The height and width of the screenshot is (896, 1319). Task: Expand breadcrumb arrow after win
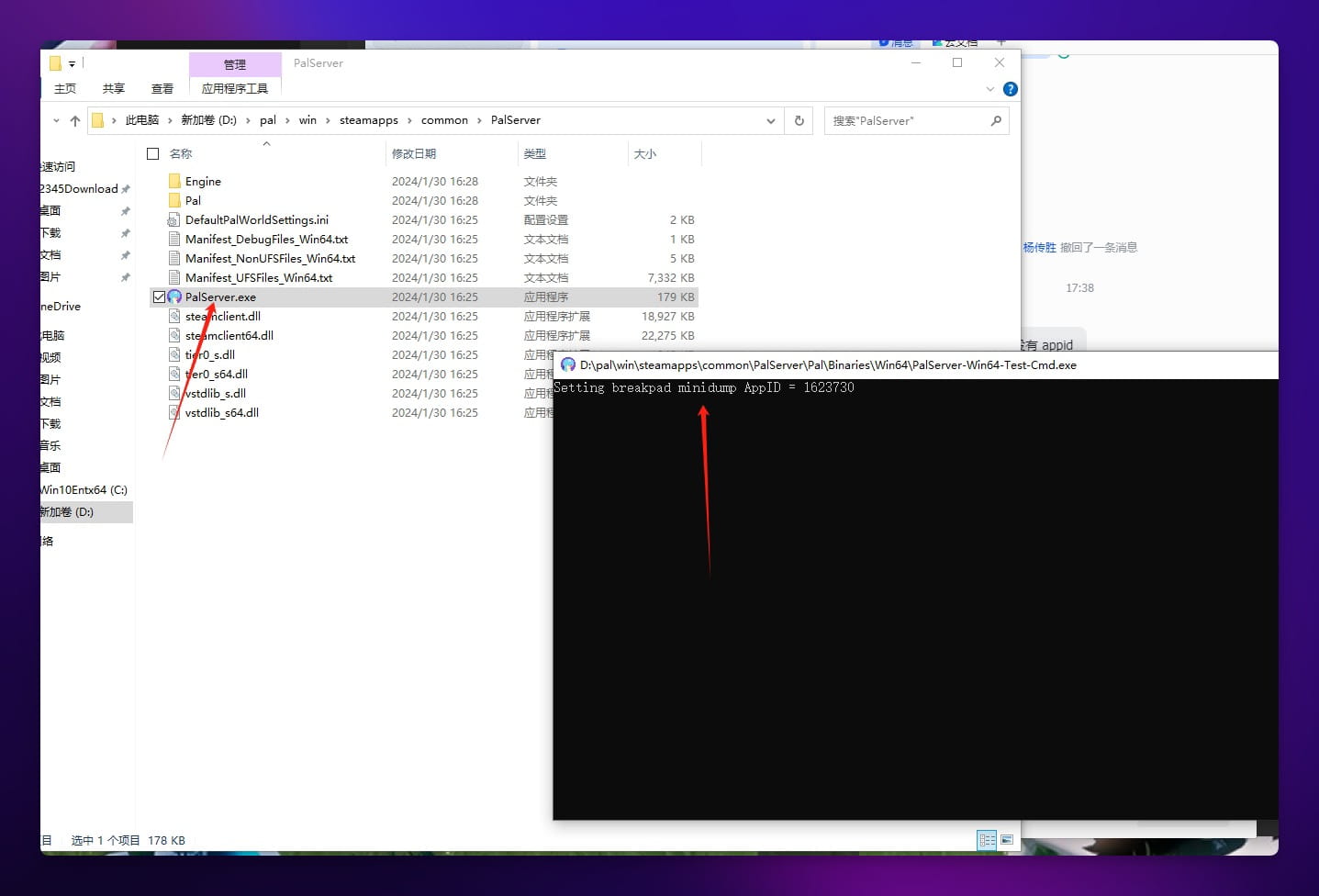click(328, 120)
